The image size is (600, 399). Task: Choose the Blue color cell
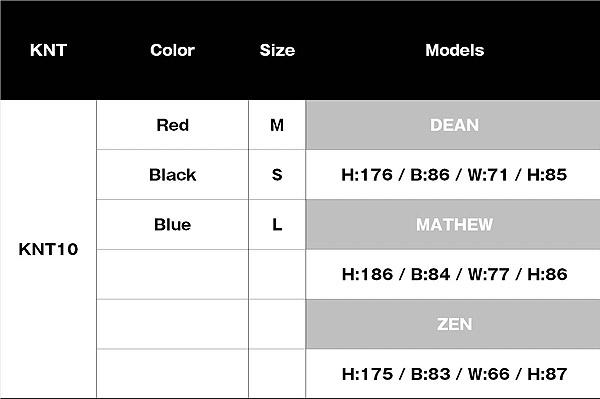(173, 225)
